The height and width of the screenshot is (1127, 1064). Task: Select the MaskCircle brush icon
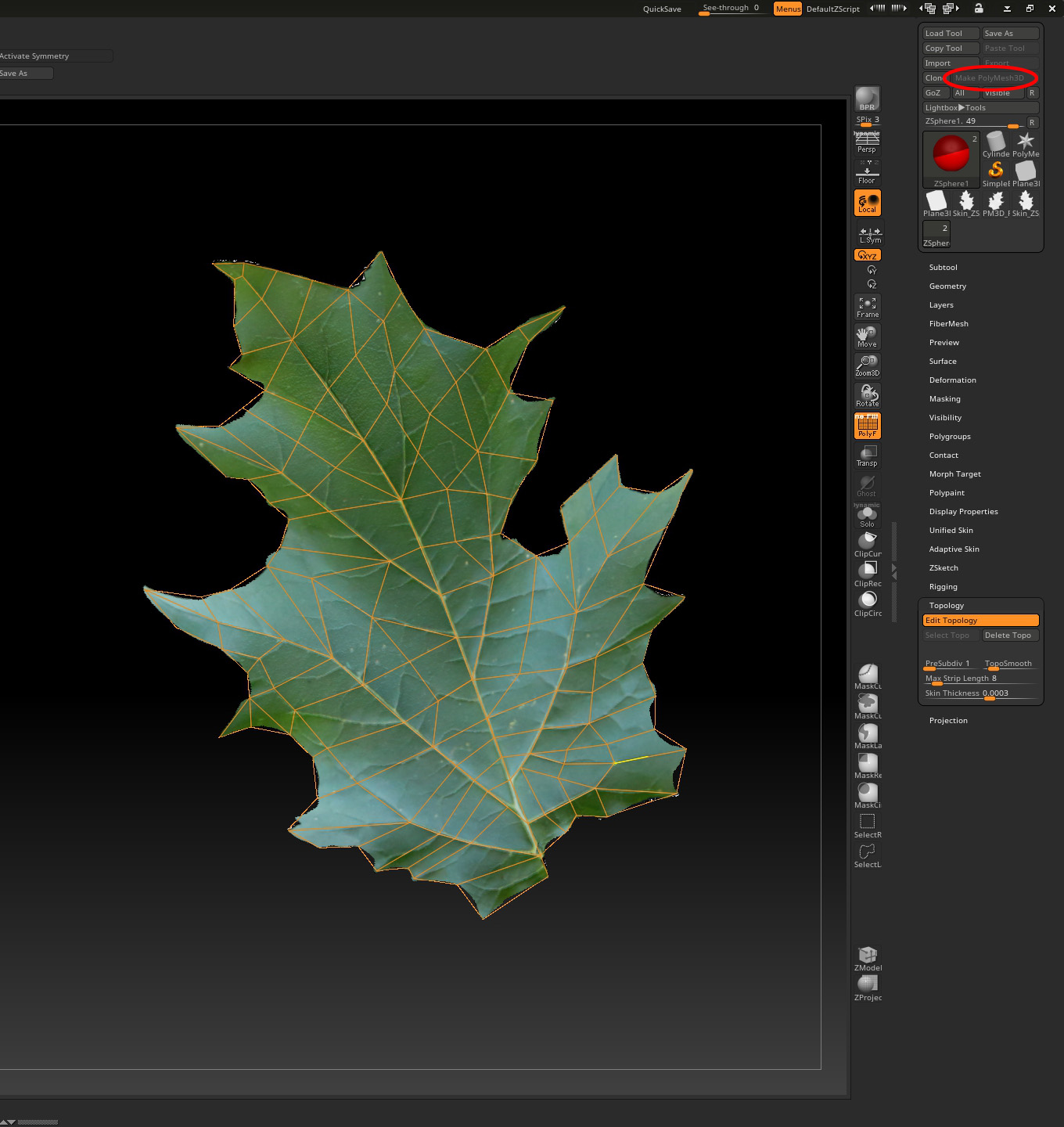(868, 796)
